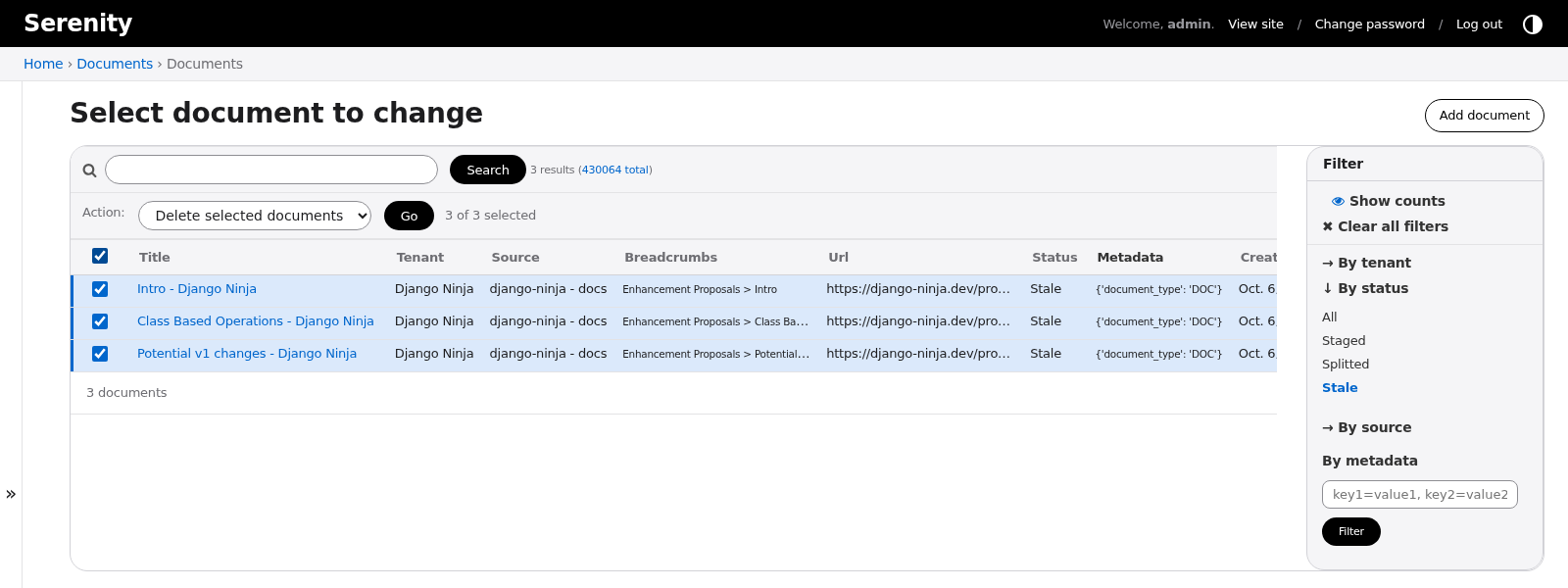Click the 430064 total results link

click(615, 170)
